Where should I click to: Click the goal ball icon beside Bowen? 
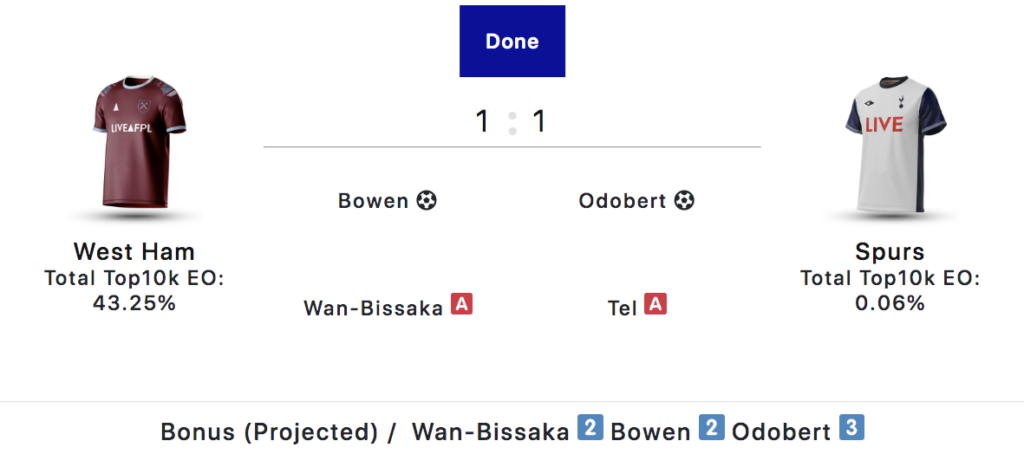click(x=427, y=201)
